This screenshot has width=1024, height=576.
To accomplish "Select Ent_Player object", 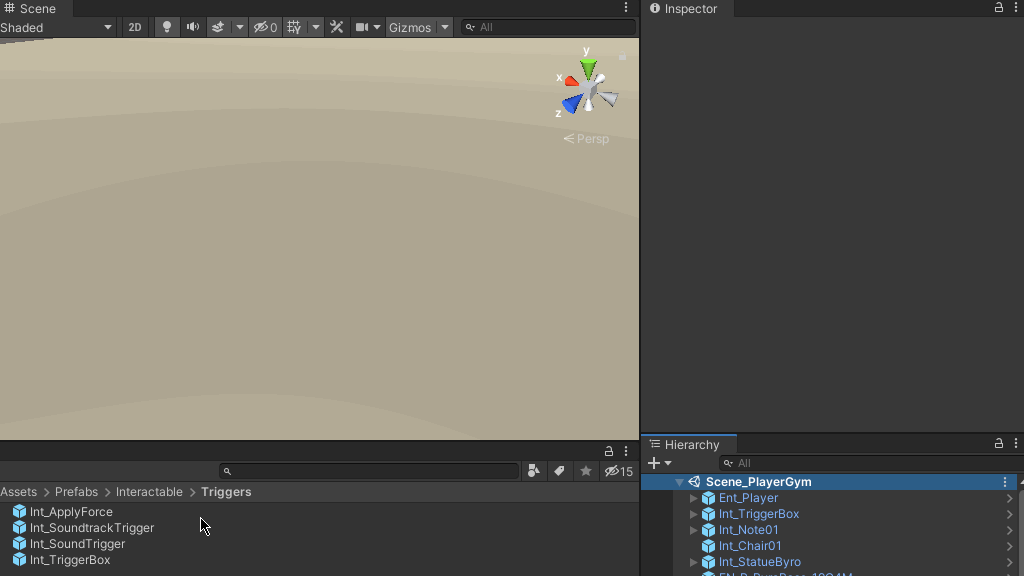I will pos(748,498).
